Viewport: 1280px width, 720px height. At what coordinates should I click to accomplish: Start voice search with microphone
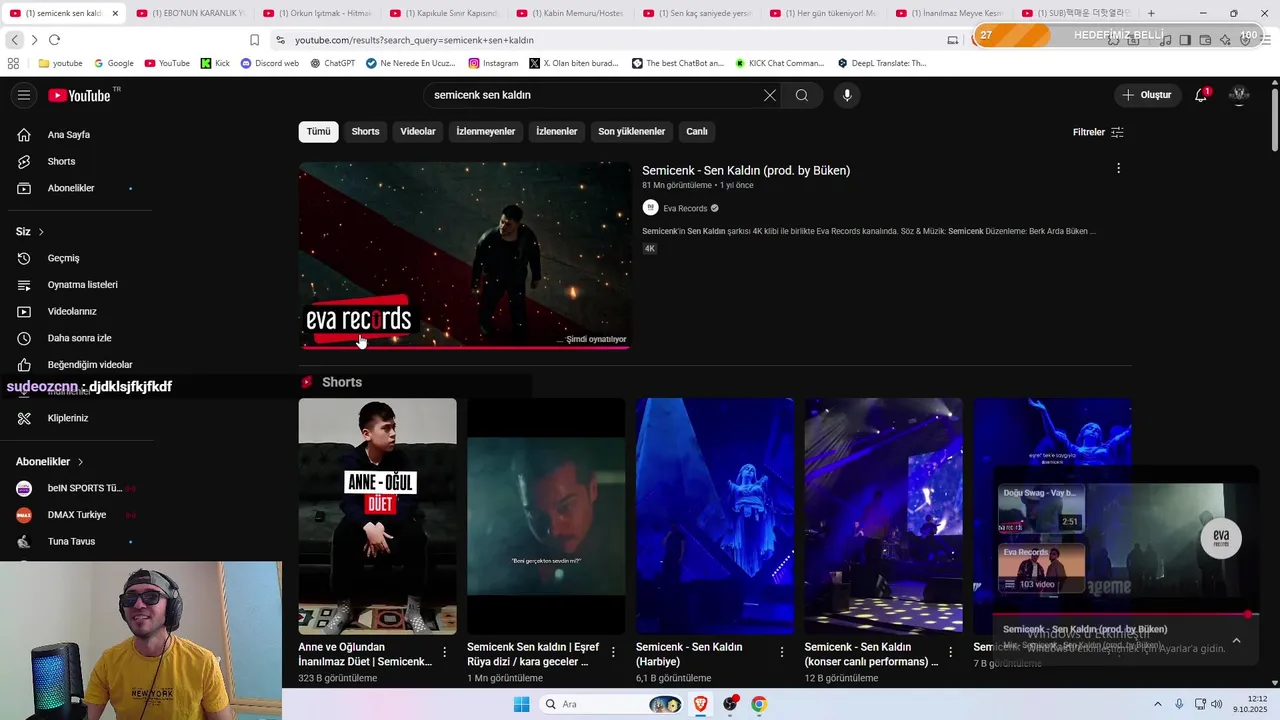(847, 95)
